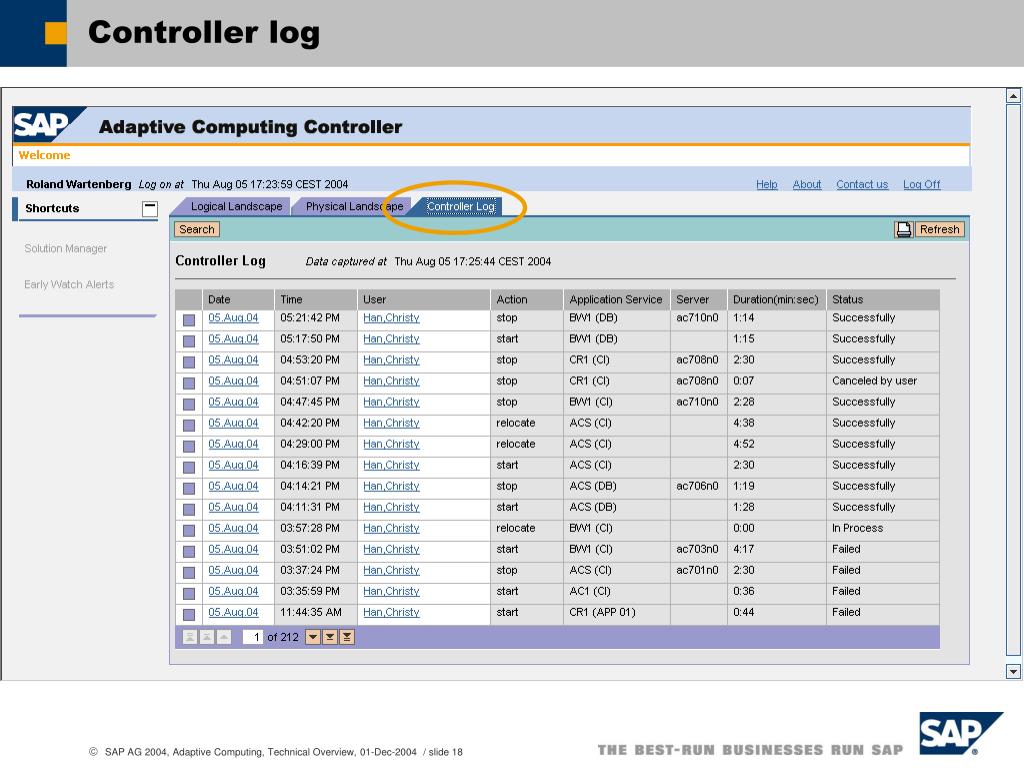
Task: Select the row at 03:37:24 PM
Action: coord(189,573)
